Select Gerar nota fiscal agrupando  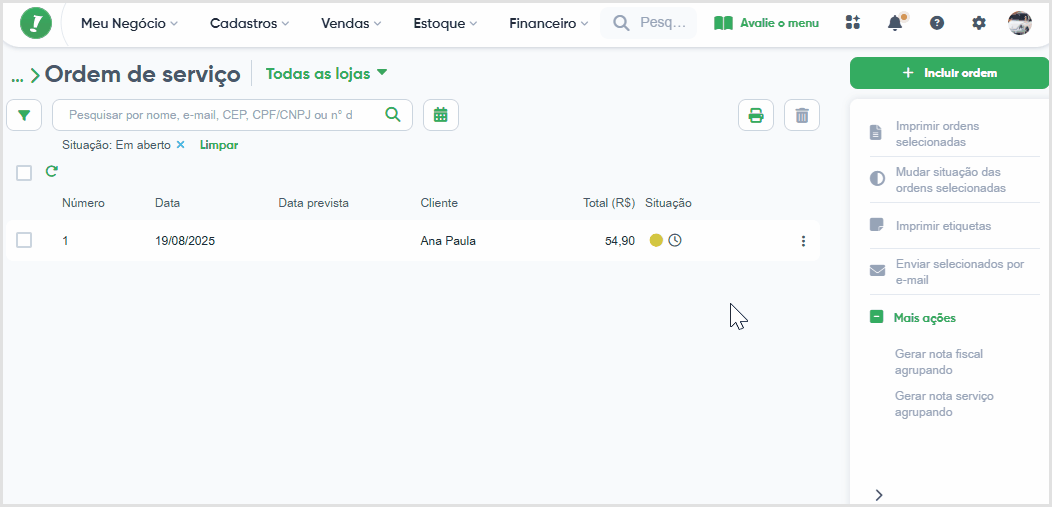(x=939, y=361)
